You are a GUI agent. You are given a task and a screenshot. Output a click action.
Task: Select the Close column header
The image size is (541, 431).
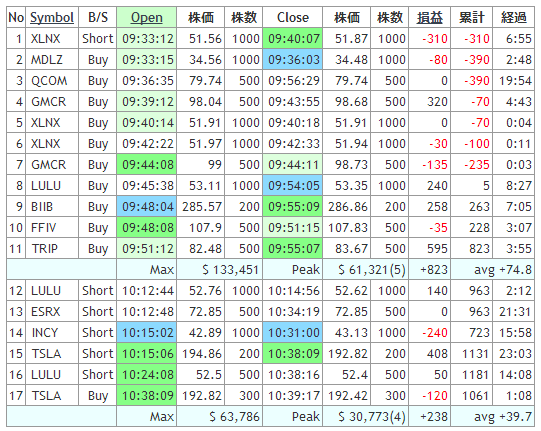[x=293, y=17]
